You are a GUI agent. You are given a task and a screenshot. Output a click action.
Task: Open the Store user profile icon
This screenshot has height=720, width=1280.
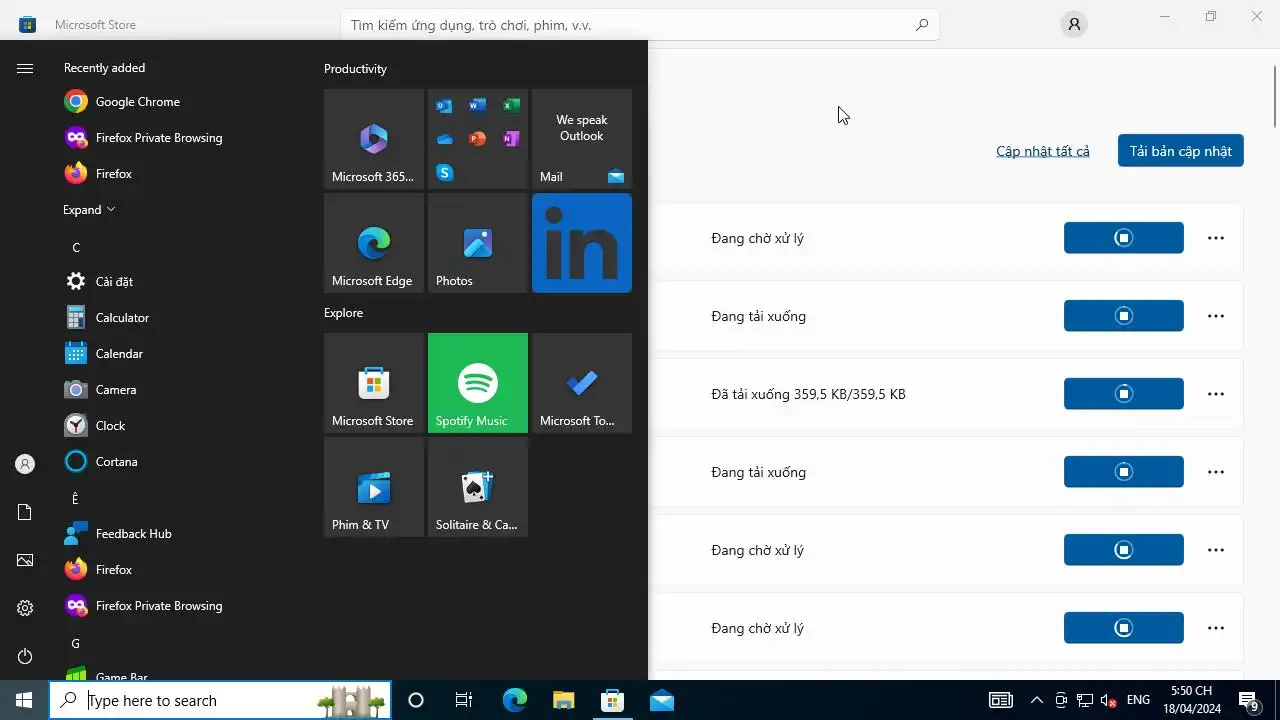(x=1074, y=25)
